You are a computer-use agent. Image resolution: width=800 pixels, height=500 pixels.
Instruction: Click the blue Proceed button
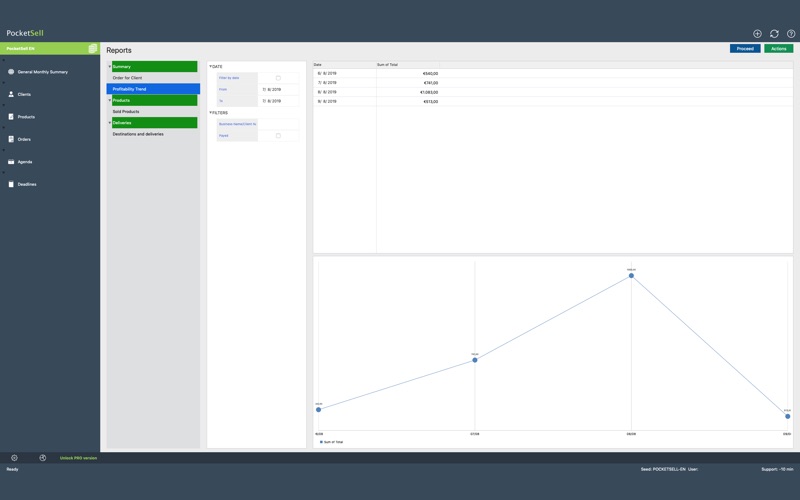(x=745, y=48)
